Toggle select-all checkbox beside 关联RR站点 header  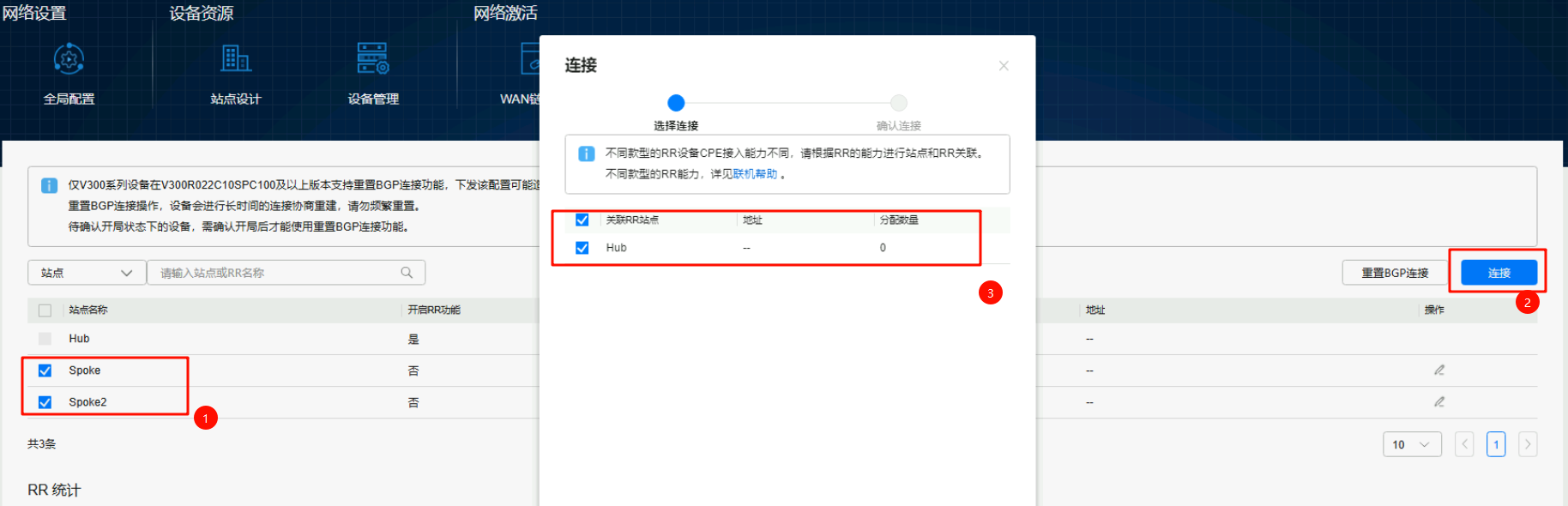[582, 220]
